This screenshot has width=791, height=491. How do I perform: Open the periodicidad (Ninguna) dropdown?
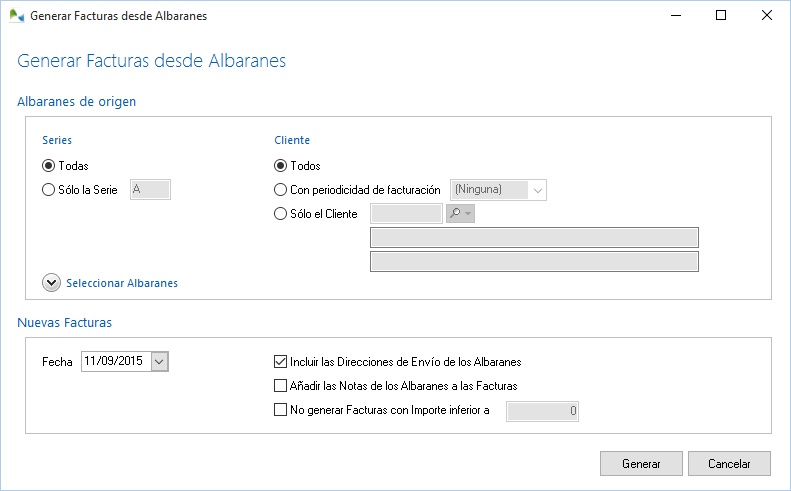pos(537,190)
